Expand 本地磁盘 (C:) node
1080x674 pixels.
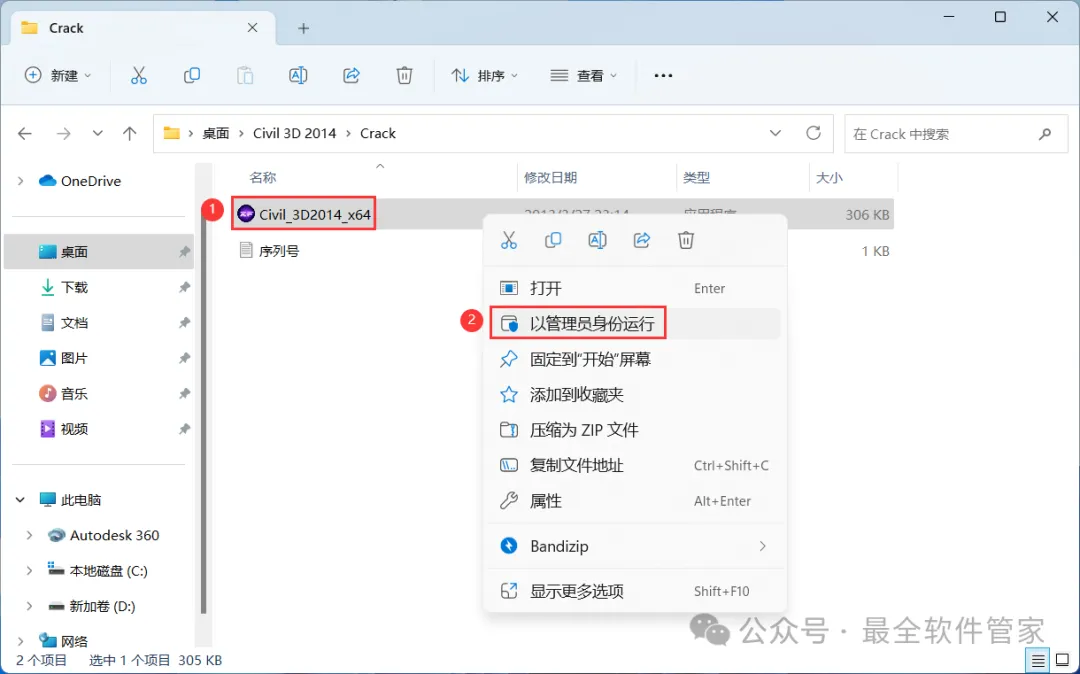(x=29, y=571)
